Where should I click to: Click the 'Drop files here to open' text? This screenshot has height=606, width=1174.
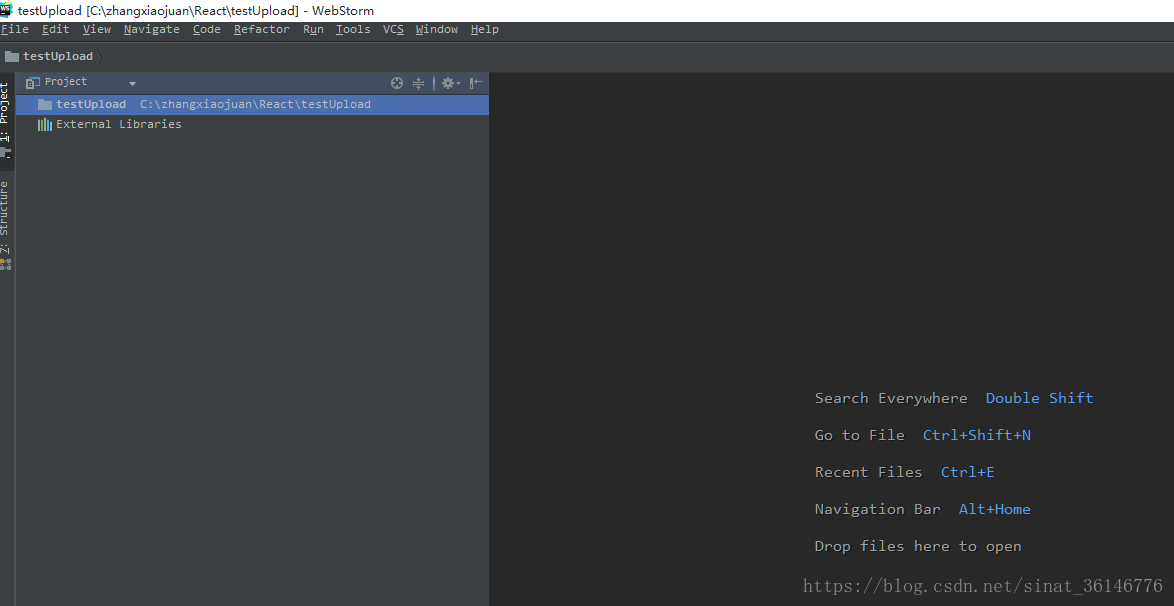918,546
